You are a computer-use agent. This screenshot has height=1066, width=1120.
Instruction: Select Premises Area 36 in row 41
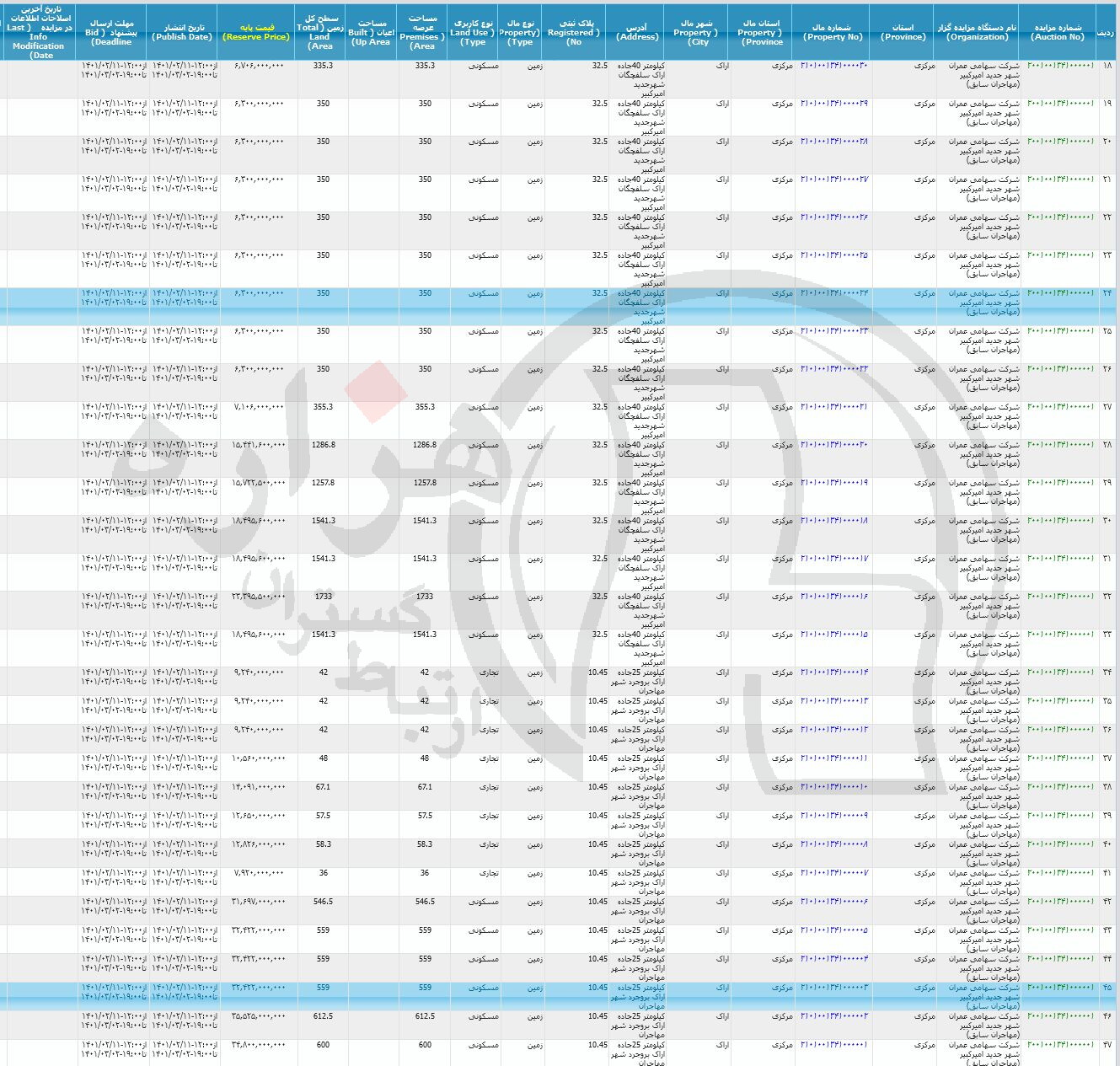(x=425, y=873)
